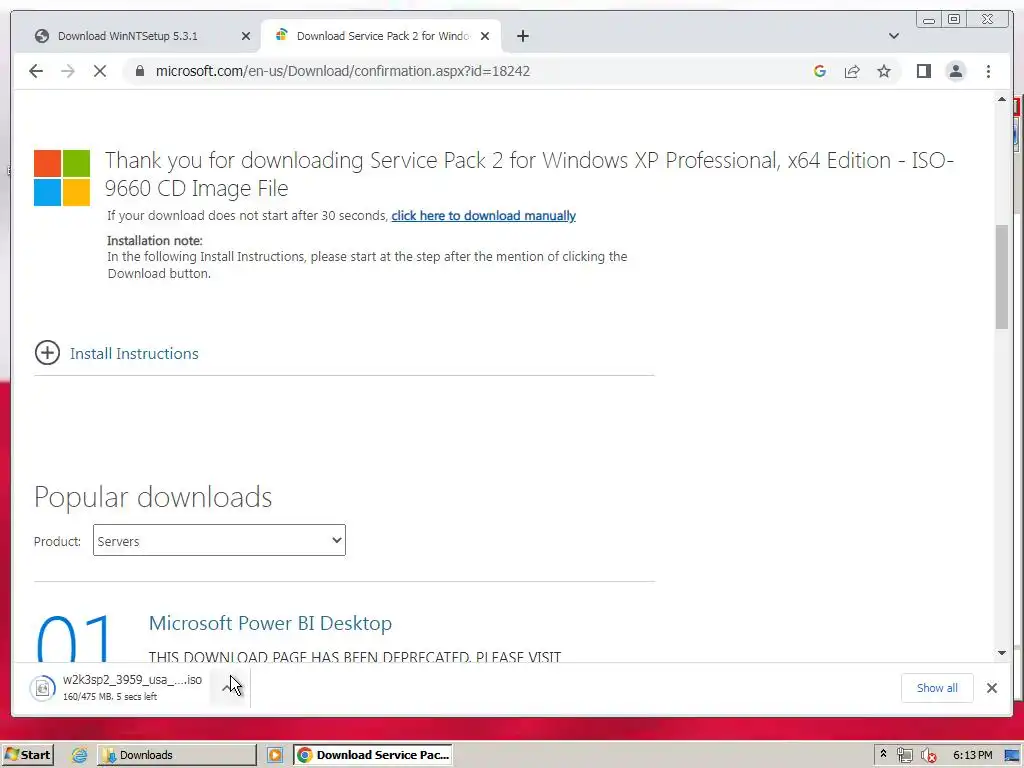
Task: Open media player taskbar icon
Action: point(275,755)
